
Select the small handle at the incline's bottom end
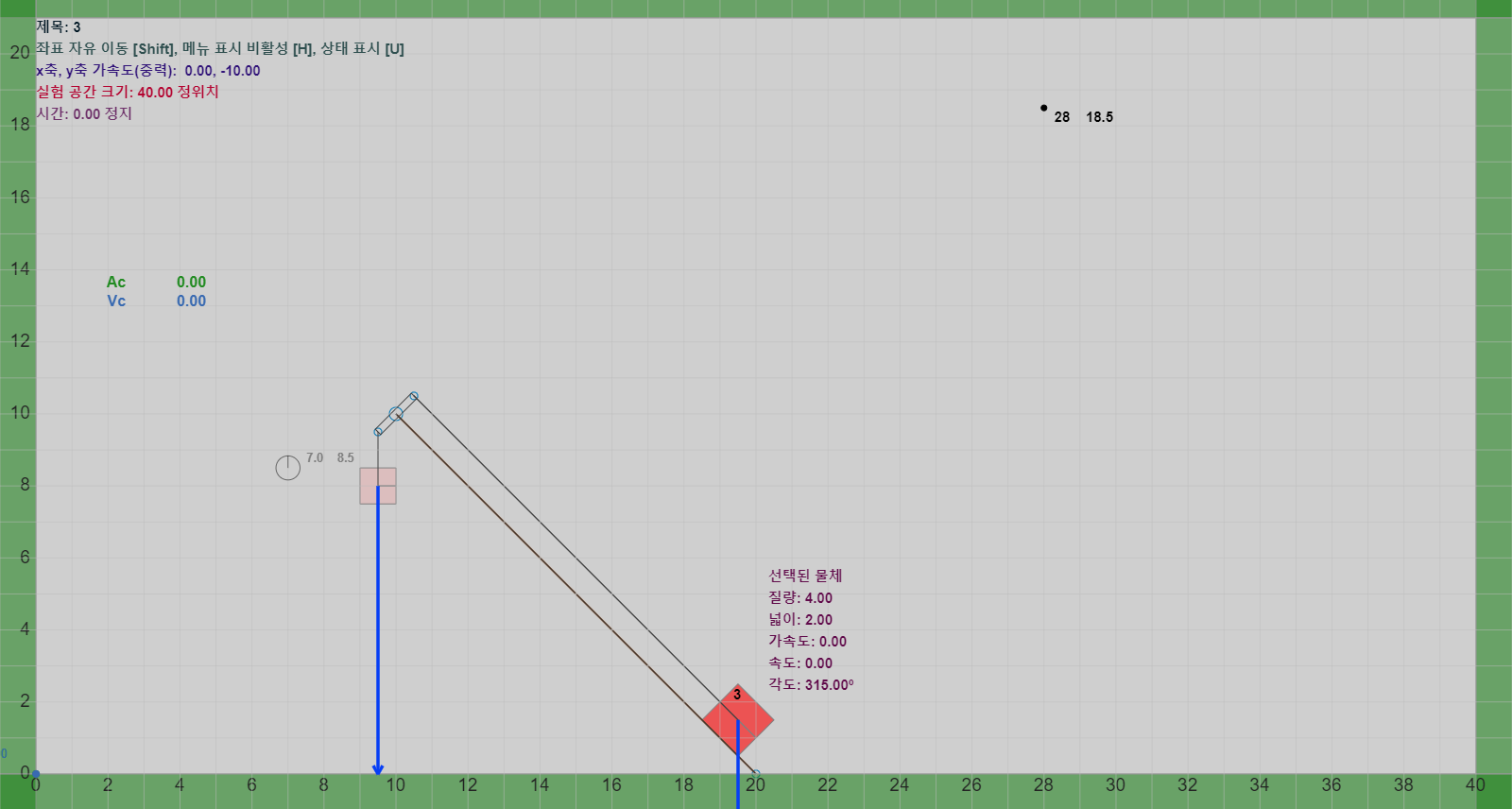pos(756,774)
